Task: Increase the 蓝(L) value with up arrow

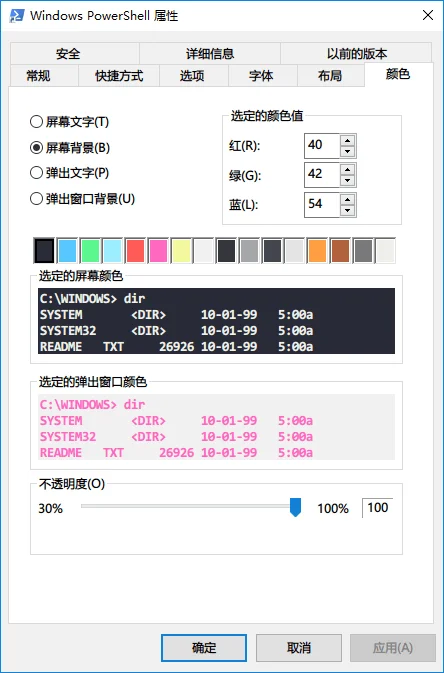Action: tap(347, 199)
